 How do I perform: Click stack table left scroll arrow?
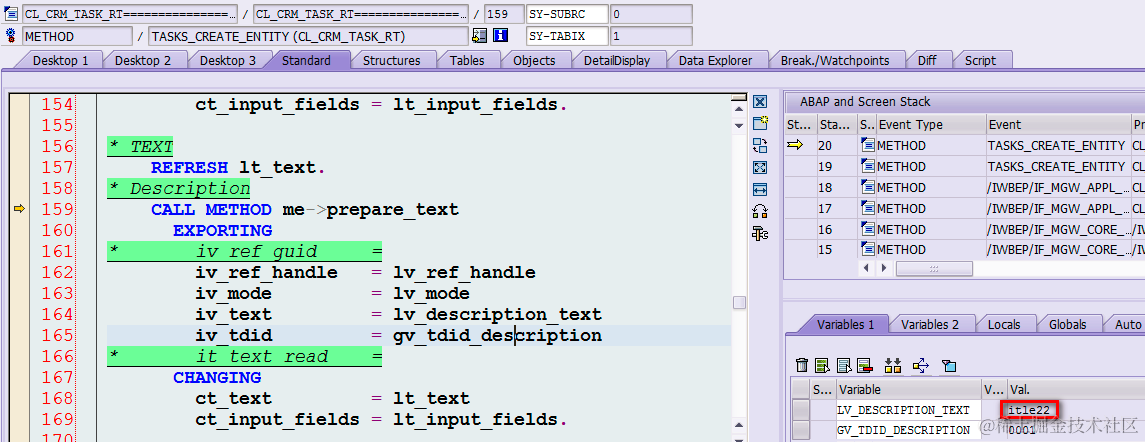coord(868,269)
